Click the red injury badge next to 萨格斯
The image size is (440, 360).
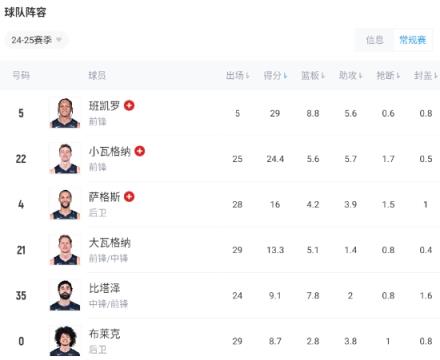coord(129,197)
